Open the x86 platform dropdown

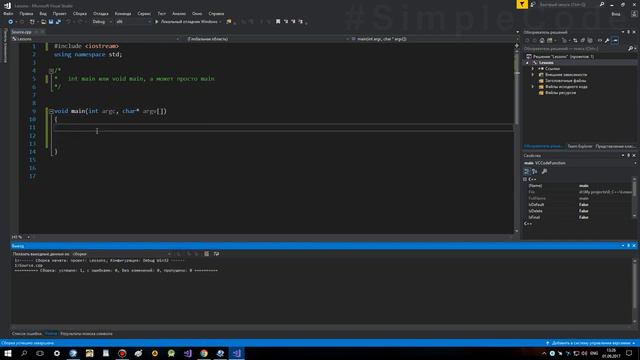click(x=133, y=22)
